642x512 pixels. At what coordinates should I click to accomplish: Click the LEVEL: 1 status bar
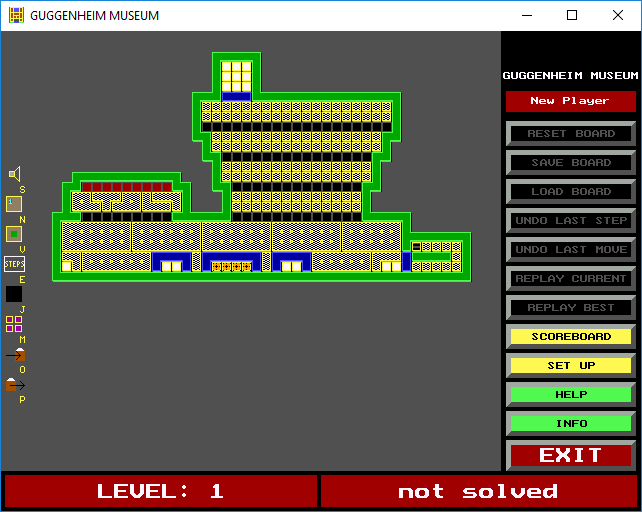(x=160, y=491)
